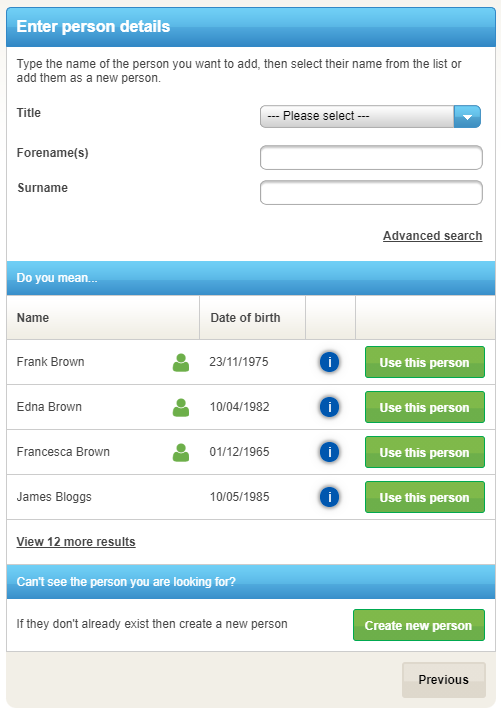Click green person icon beside Frank Brown
The height and width of the screenshot is (718, 501).
click(181, 363)
